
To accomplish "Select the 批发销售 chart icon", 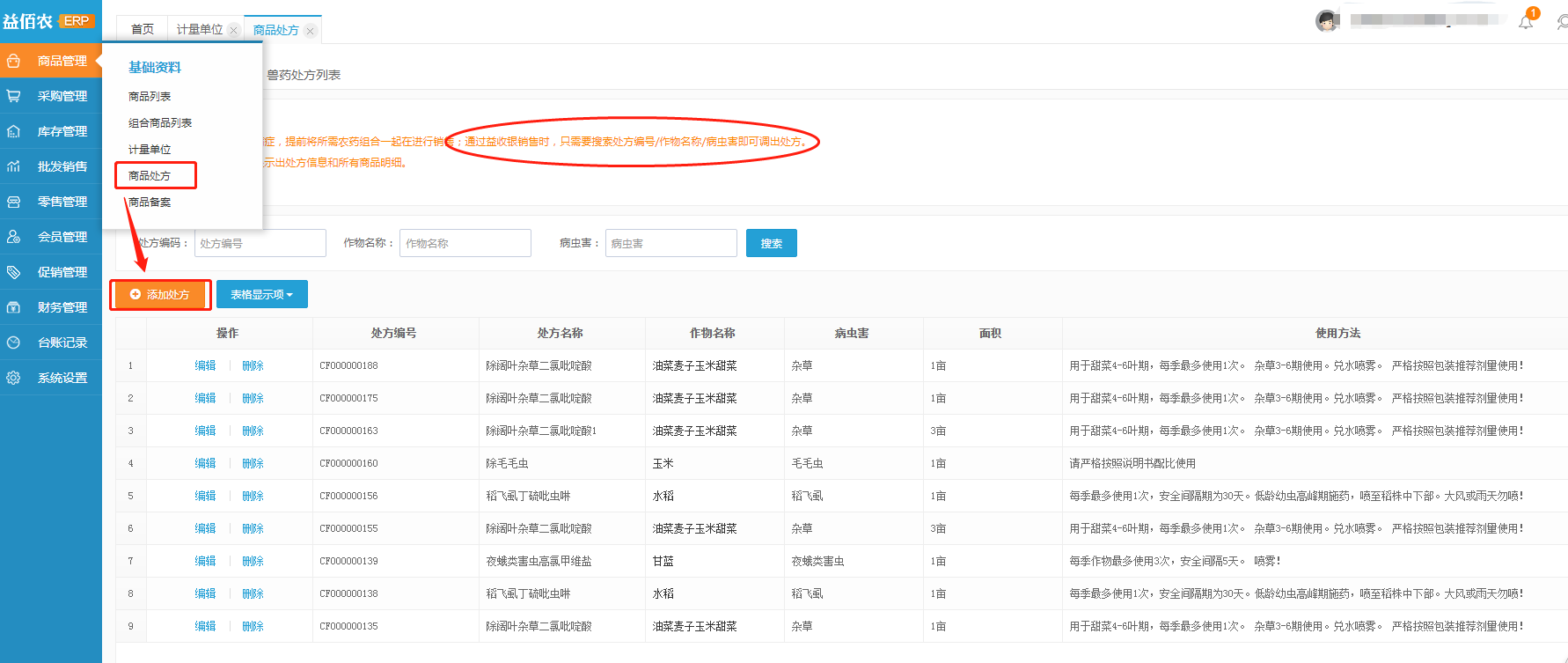I will tap(14, 166).
